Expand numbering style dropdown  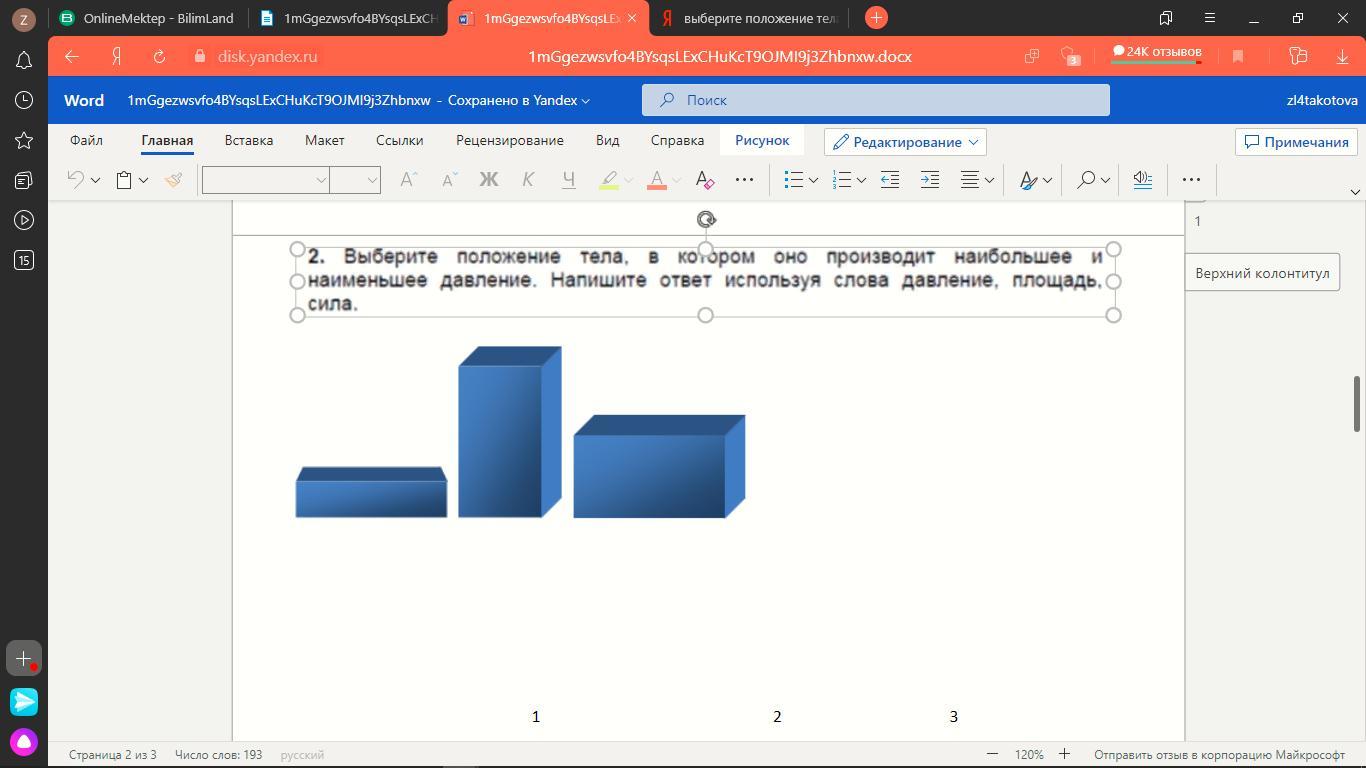(x=861, y=180)
